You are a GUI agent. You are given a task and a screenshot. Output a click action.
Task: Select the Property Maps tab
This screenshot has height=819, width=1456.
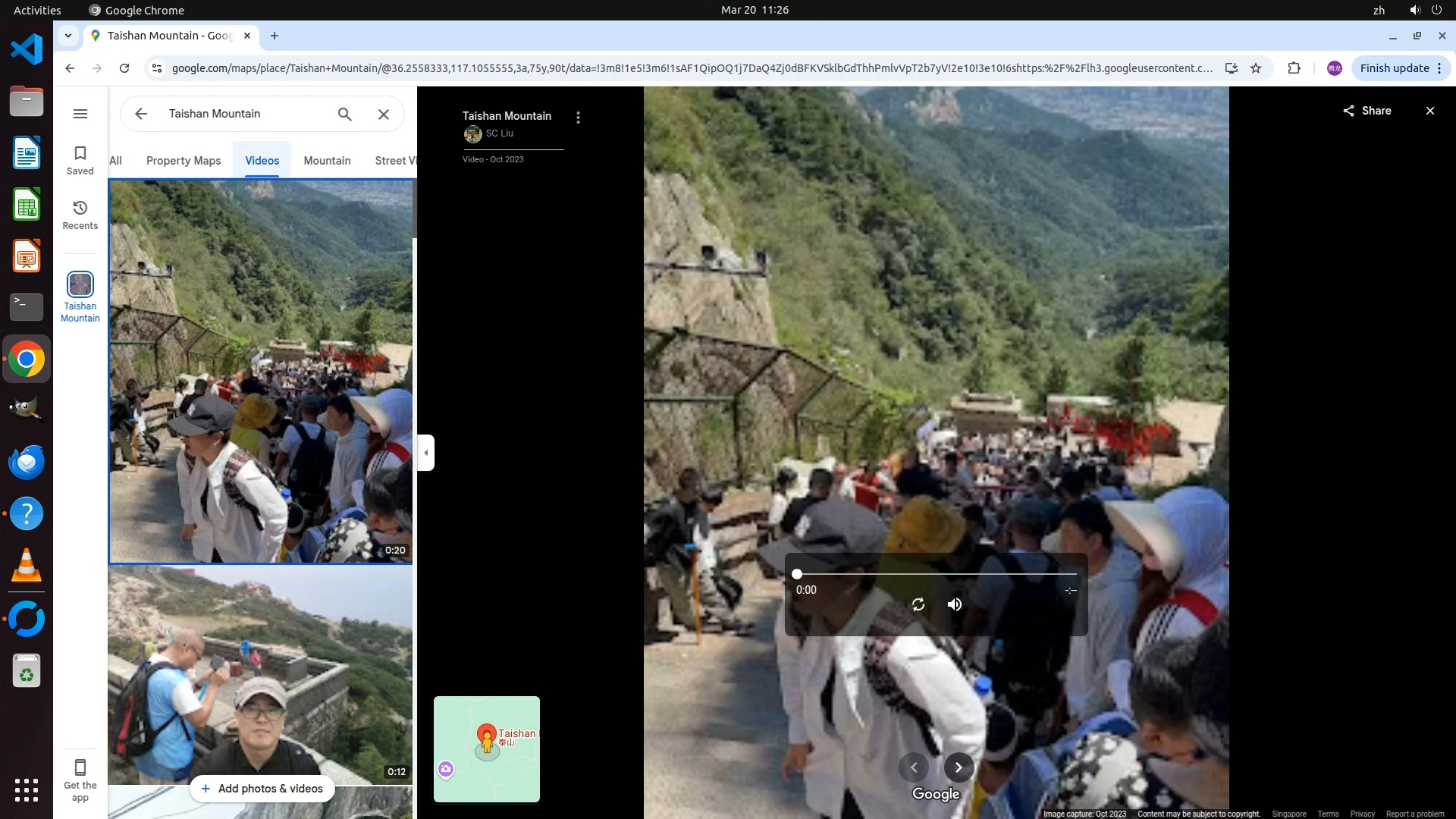pos(184,161)
